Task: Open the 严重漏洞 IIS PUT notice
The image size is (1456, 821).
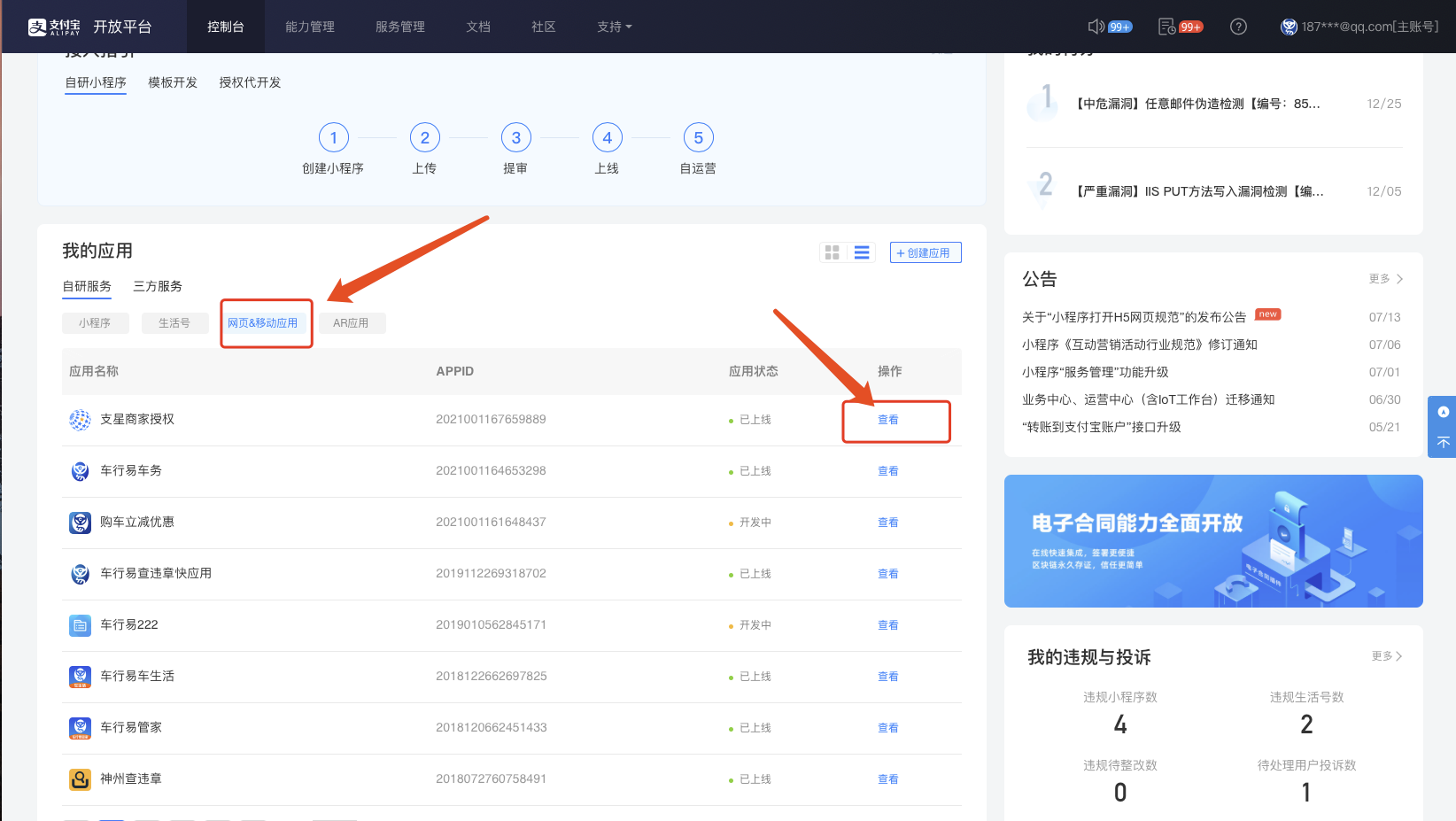Action: pyautogui.click(x=1199, y=191)
